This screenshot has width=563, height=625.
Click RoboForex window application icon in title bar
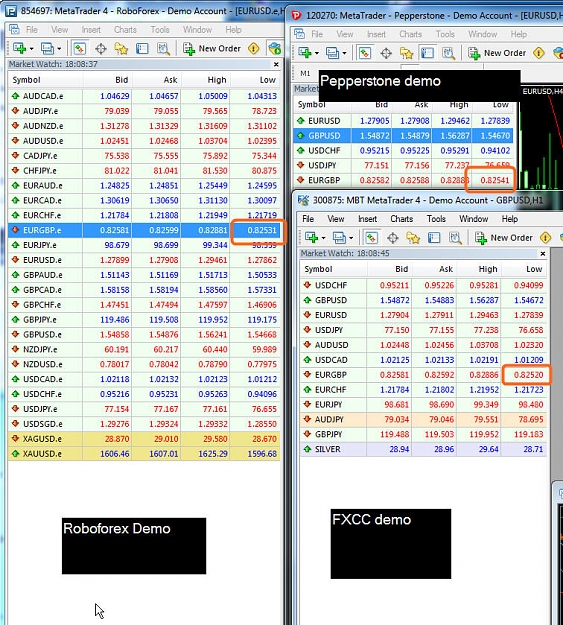(11, 11)
